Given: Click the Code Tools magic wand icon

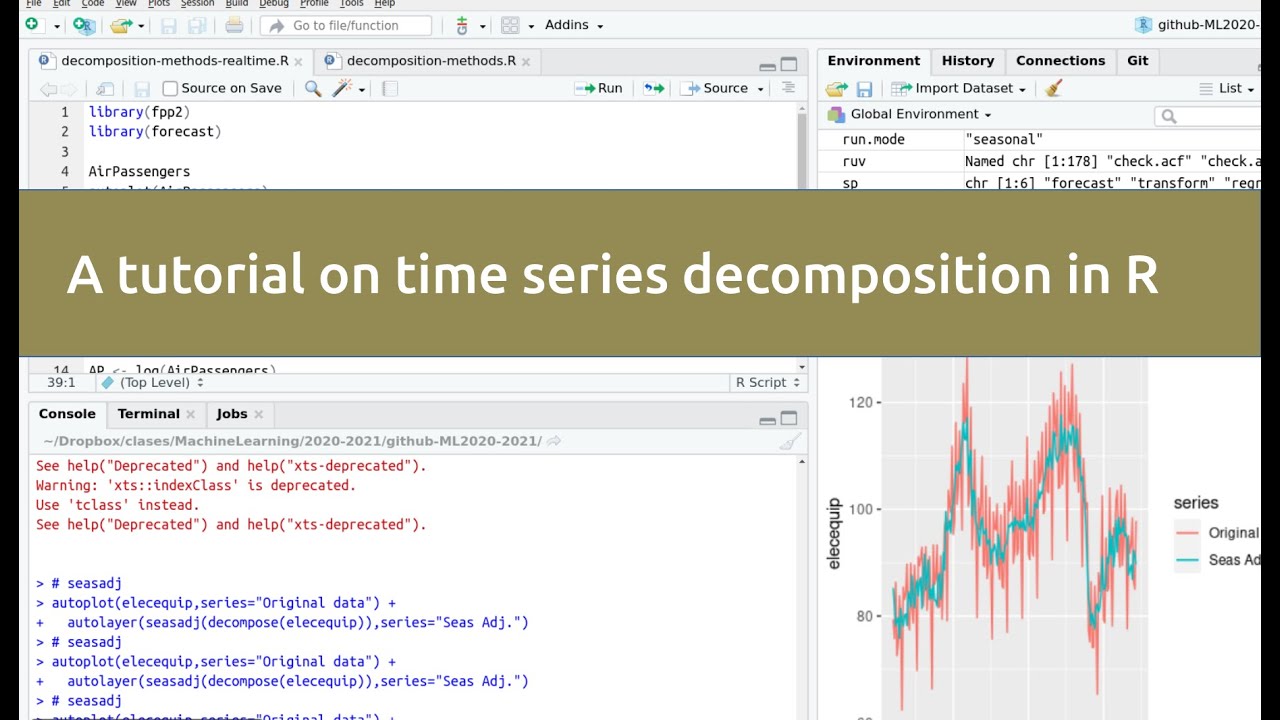Looking at the screenshot, I should coord(342,88).
